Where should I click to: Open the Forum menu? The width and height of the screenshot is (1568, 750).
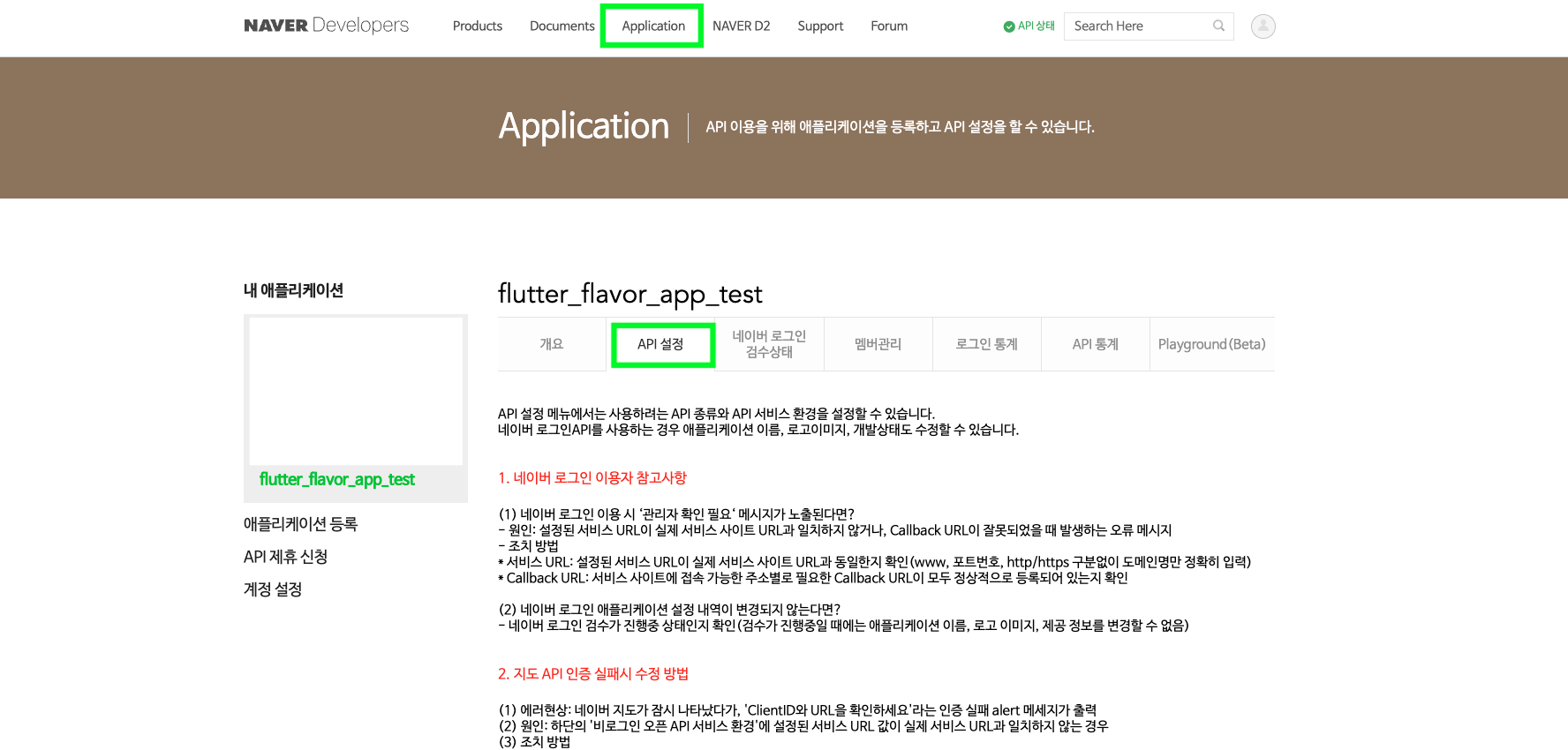[889, 26]
